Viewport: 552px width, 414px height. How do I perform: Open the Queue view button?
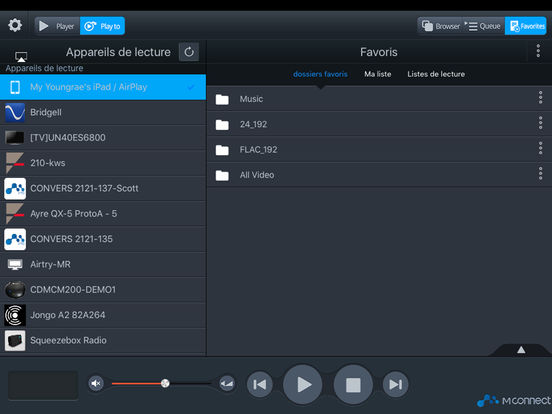483,26
